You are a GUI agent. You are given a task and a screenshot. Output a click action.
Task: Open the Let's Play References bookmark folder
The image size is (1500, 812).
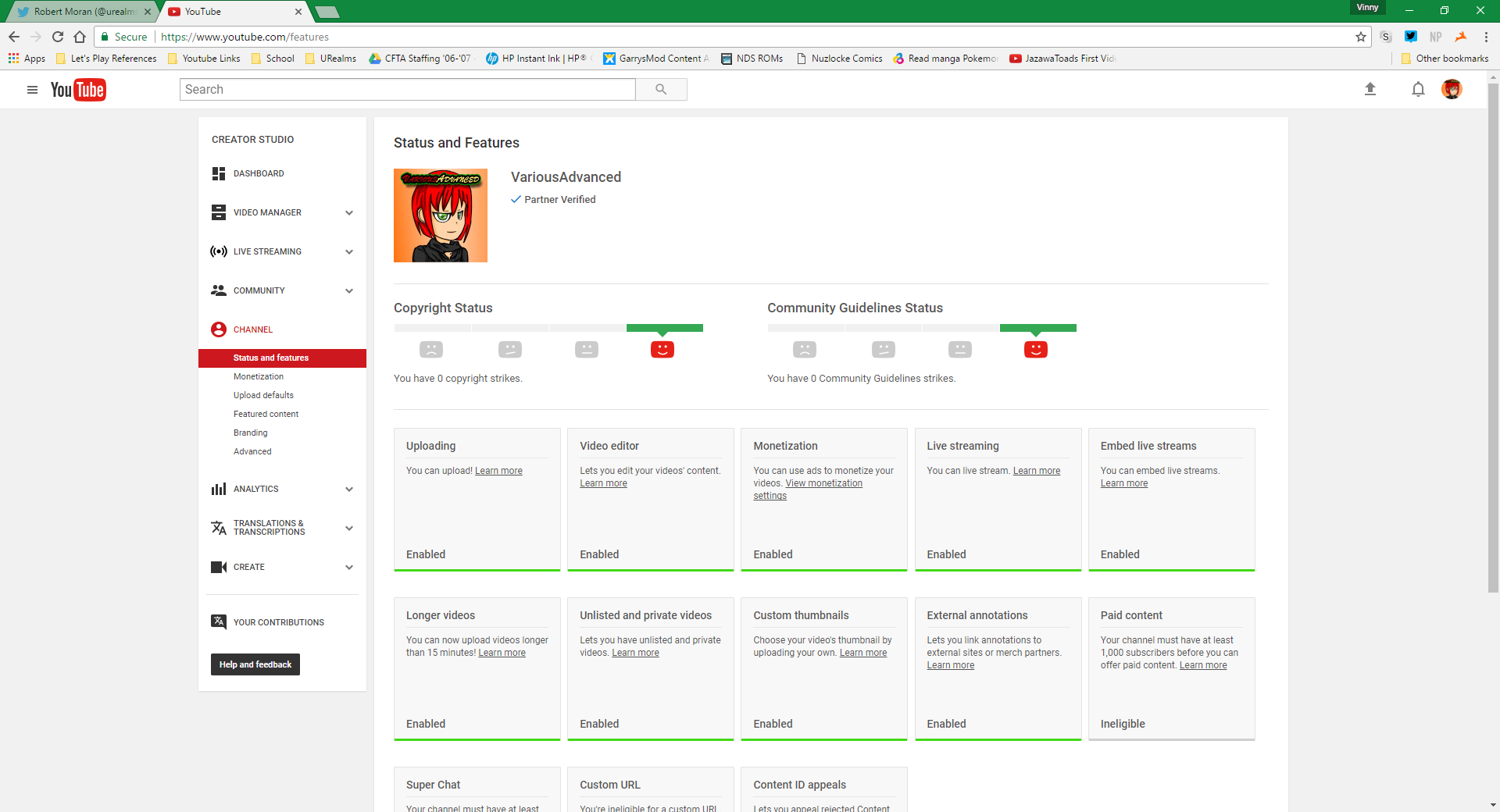pyautogui.click(x=106, y=59)
